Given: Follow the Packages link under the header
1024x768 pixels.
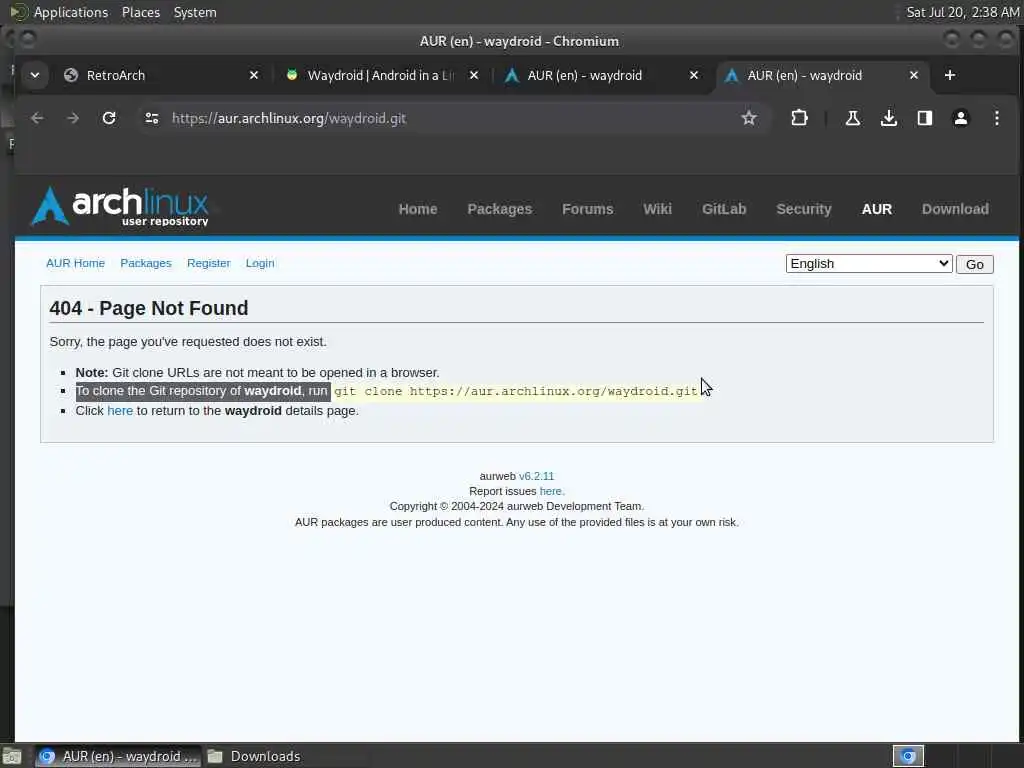Looking at the screenshot, I should click(x=146, y=263).
